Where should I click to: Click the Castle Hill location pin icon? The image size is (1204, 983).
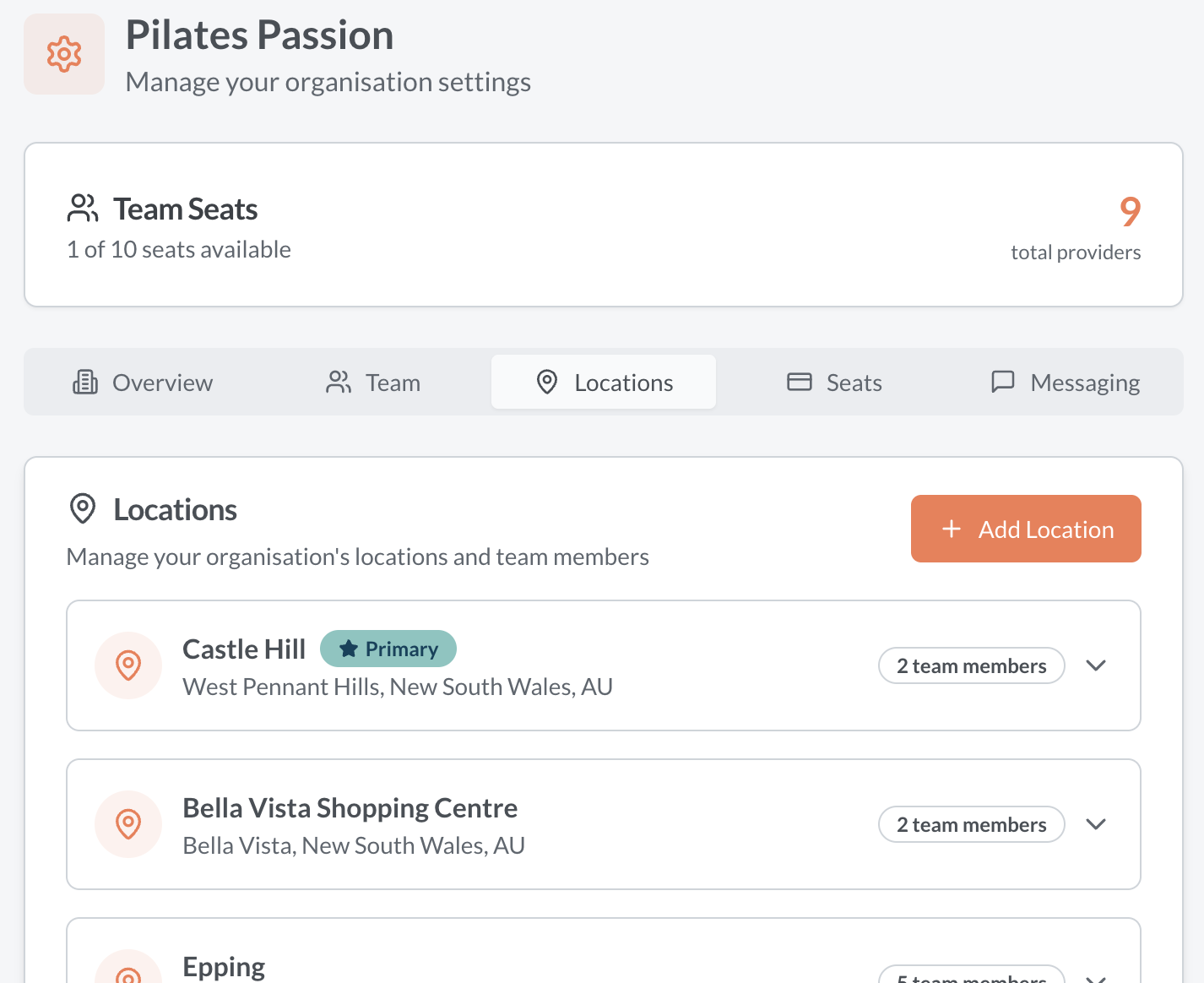128,665
